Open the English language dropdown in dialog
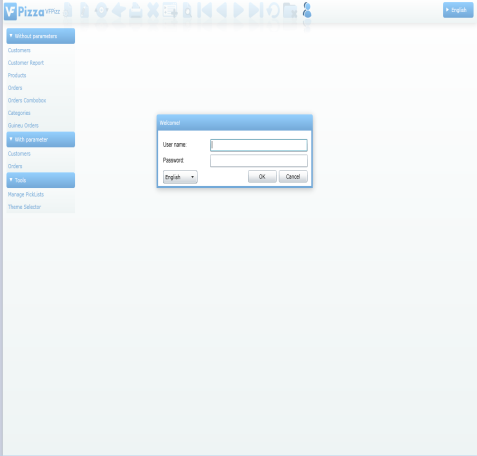Screen dimensions: 477x456 [180, 177]
